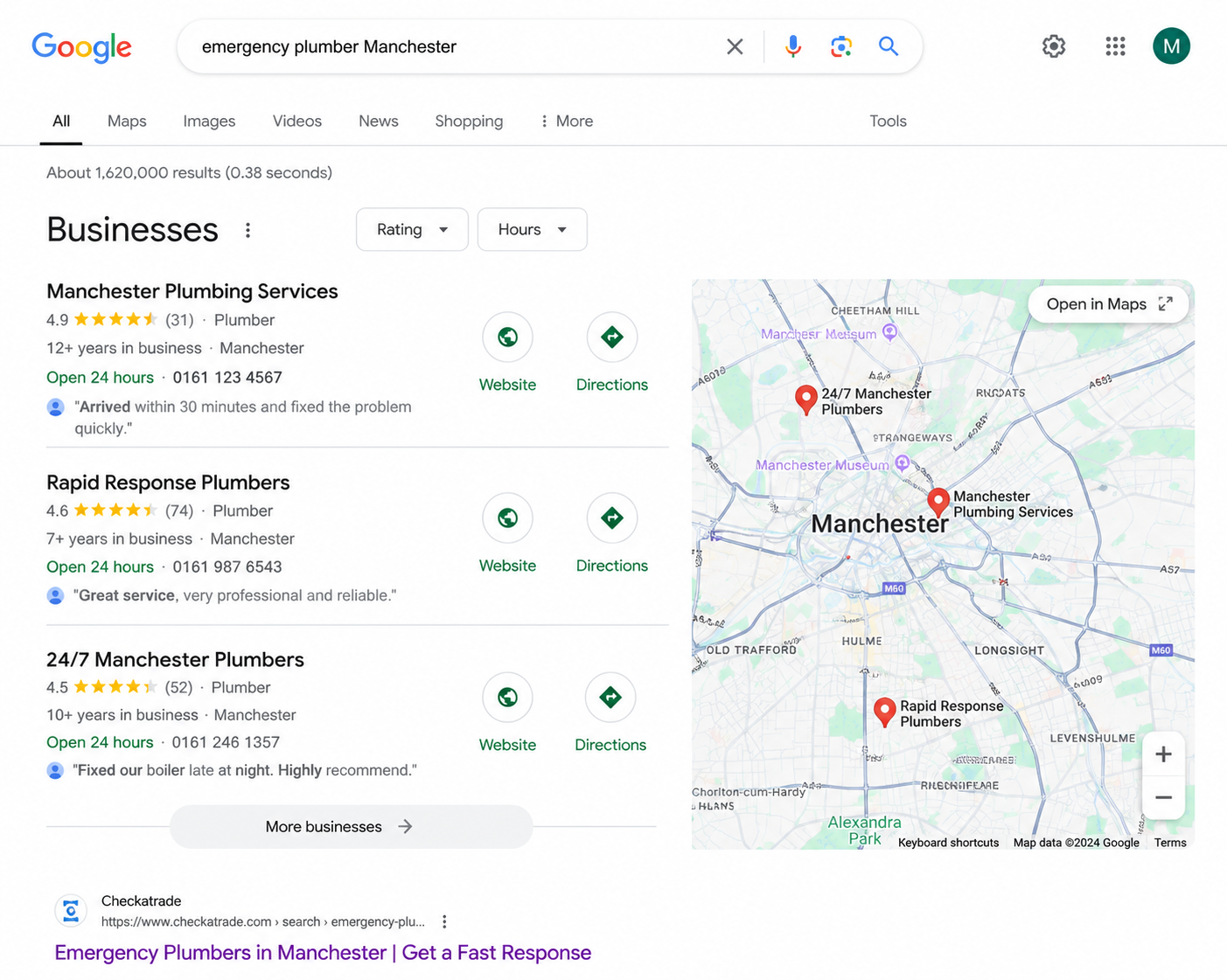This screenshot has width=1227, height=980.
Task: Zoom in on the map
Action: 1163,754
